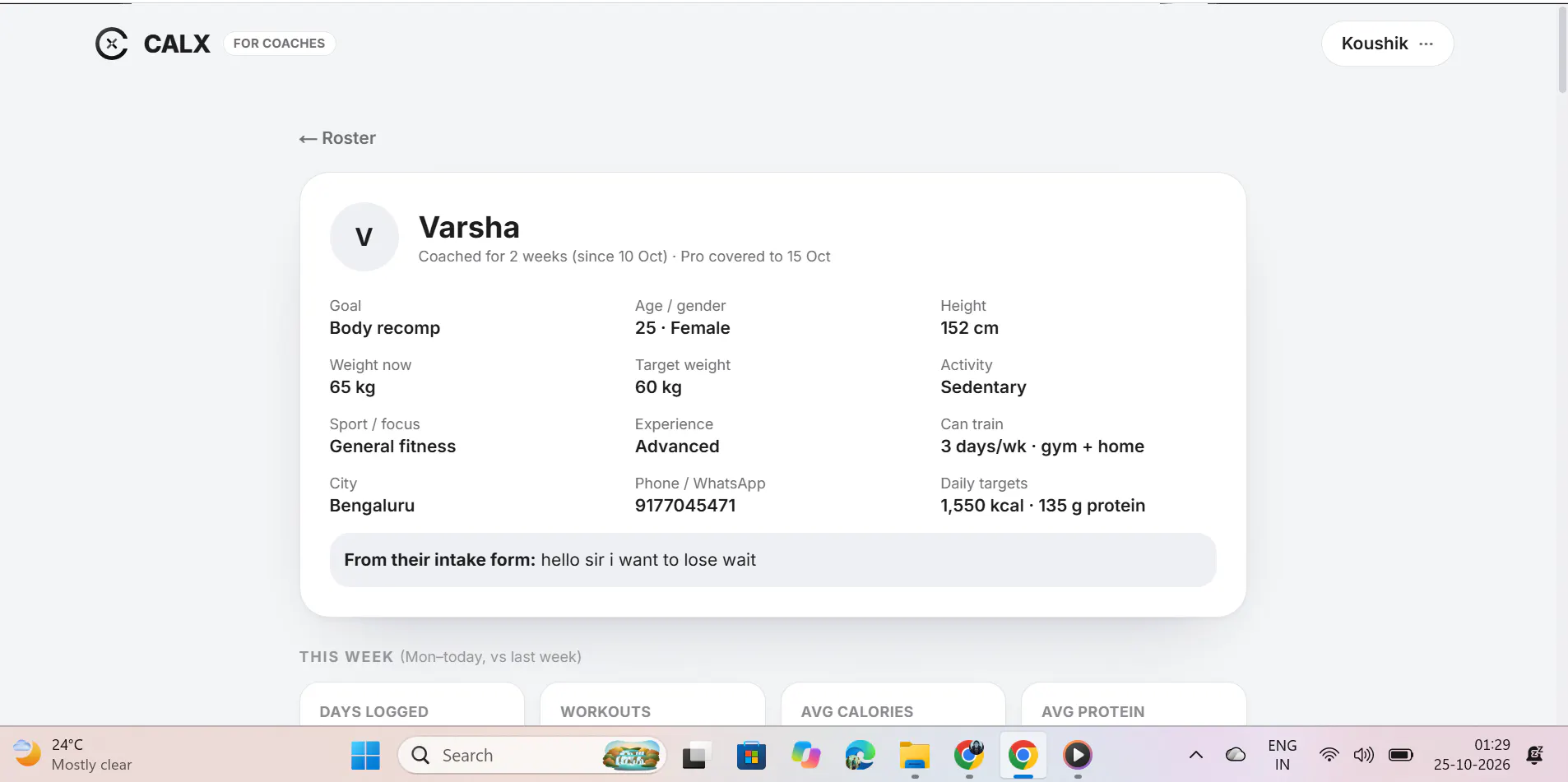Click the page vertical scrollbar thumb

point(1562,49)
